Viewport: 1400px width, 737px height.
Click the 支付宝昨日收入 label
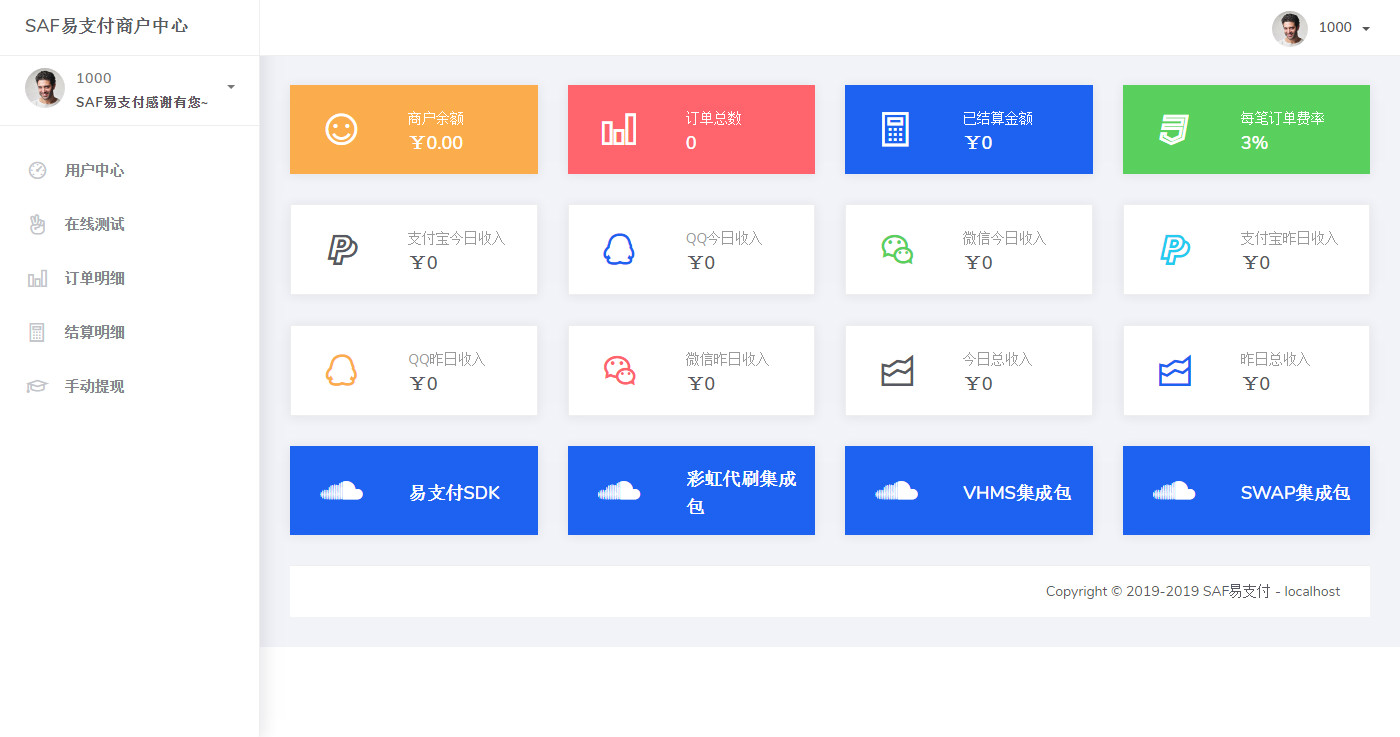pos(1289,238)
